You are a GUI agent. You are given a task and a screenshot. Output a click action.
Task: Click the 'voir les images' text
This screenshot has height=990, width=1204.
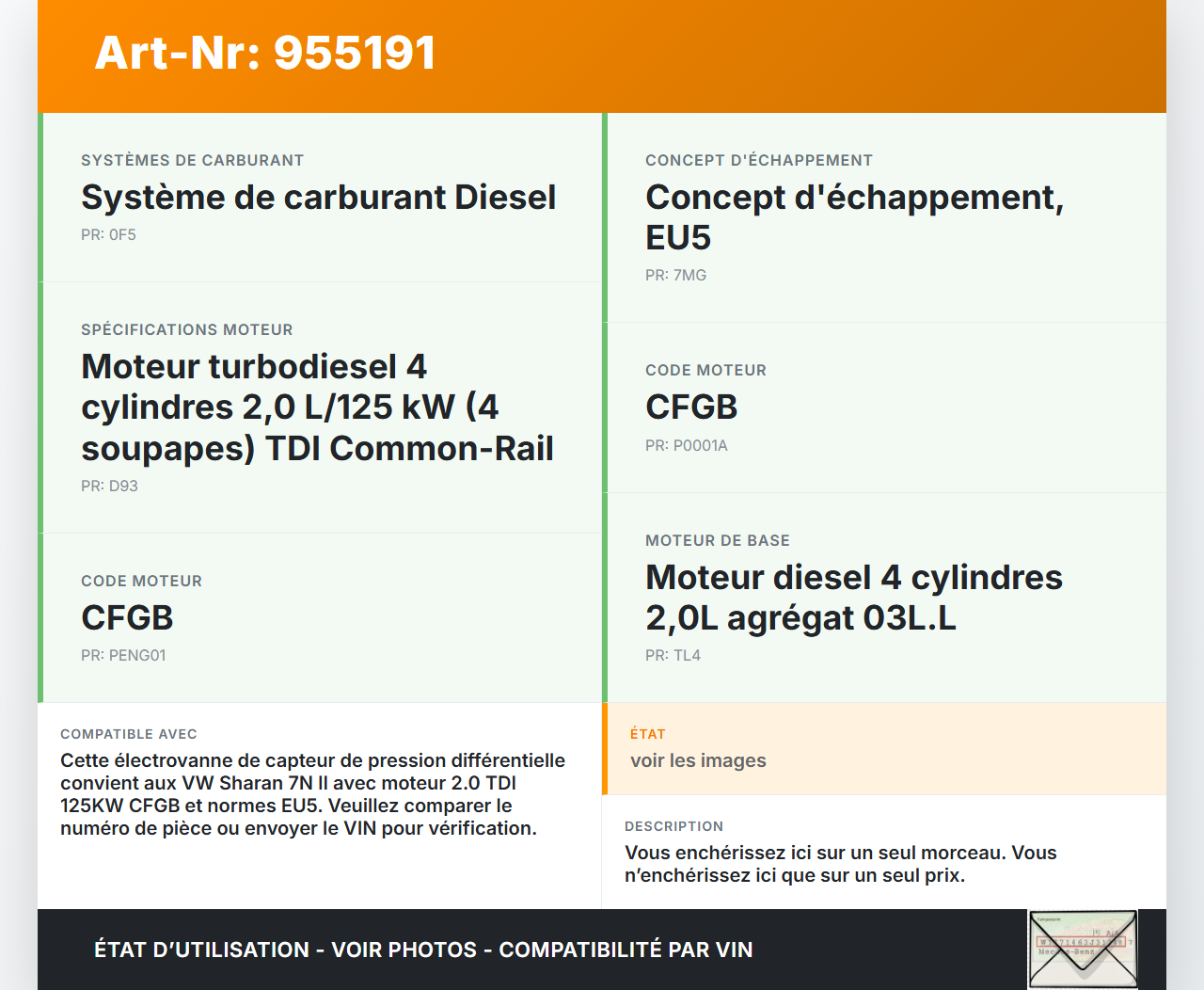698,760
